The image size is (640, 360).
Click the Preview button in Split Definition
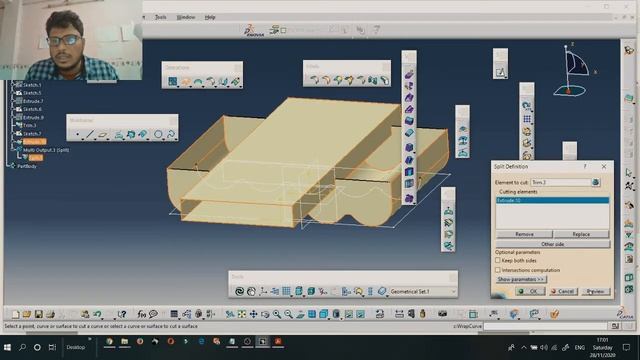coord(596,291)
